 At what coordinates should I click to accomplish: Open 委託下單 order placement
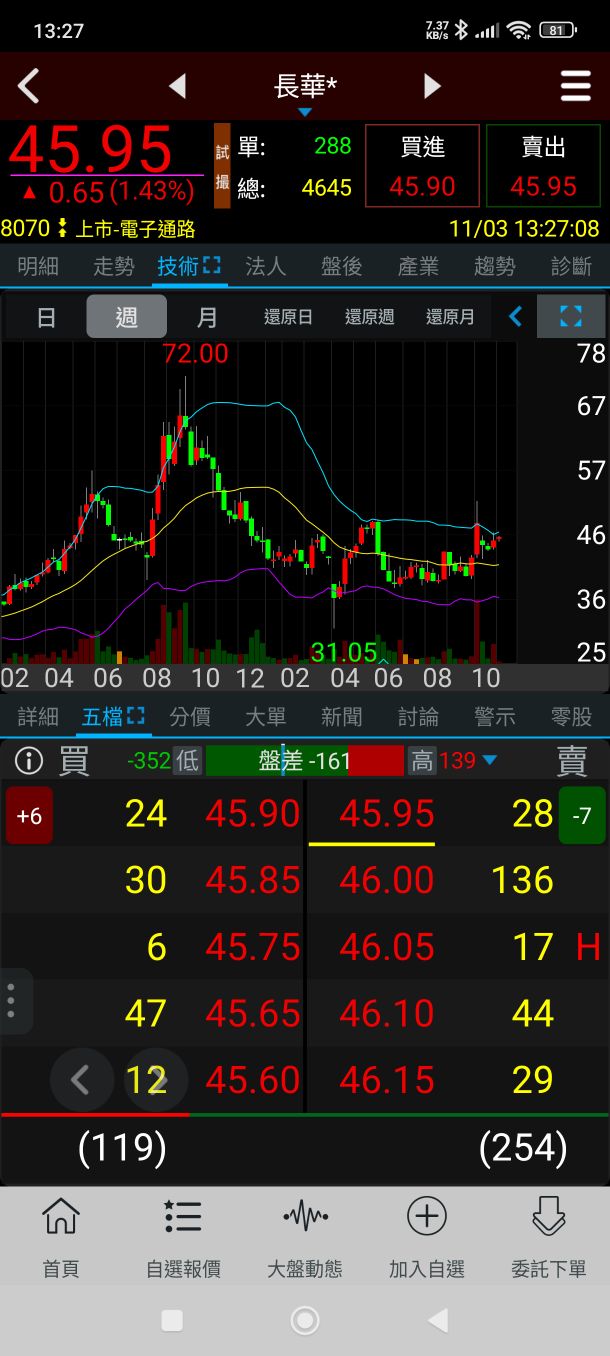point(549,1238)
